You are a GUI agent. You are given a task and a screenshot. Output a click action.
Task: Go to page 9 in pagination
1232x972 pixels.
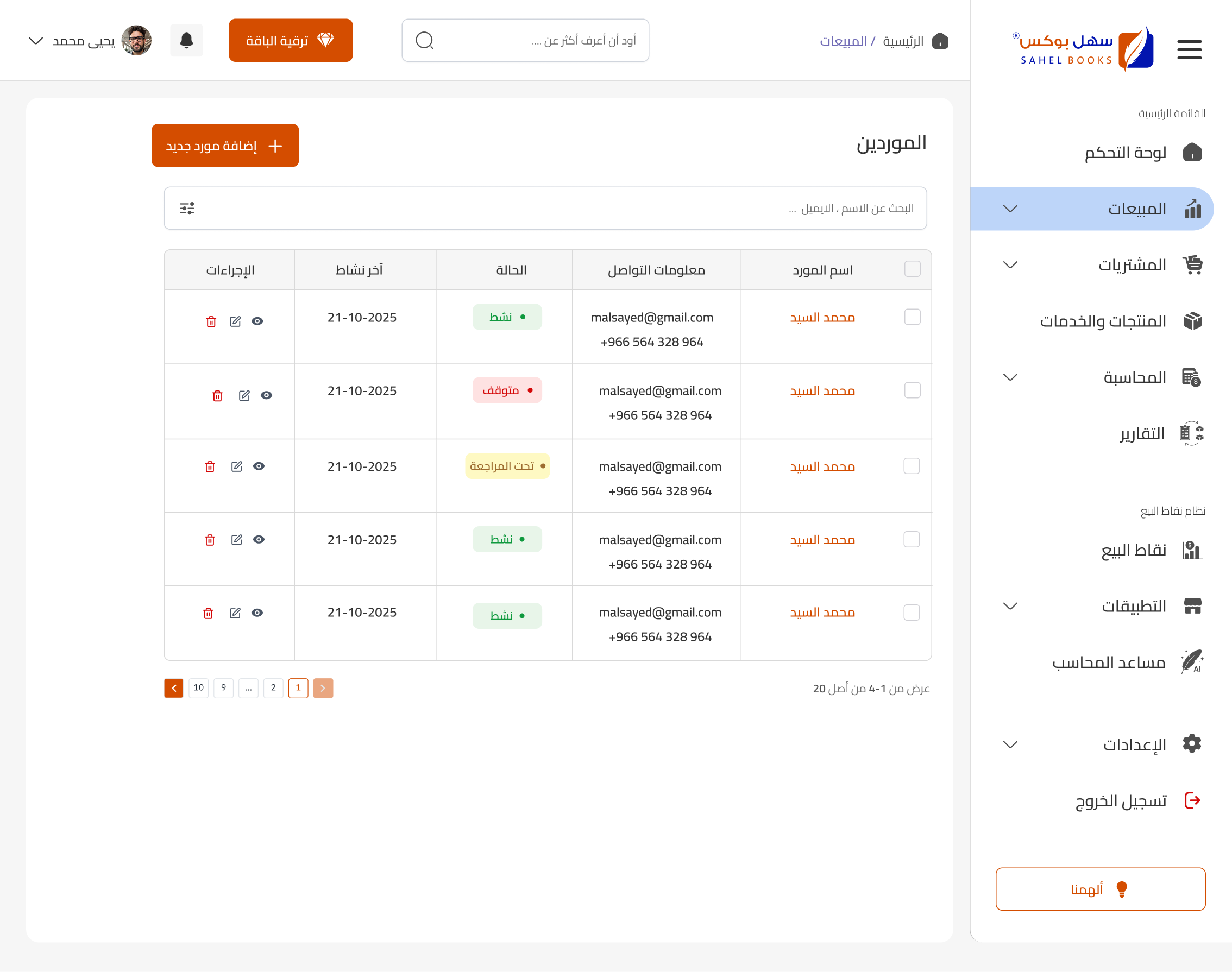[224, 688]
